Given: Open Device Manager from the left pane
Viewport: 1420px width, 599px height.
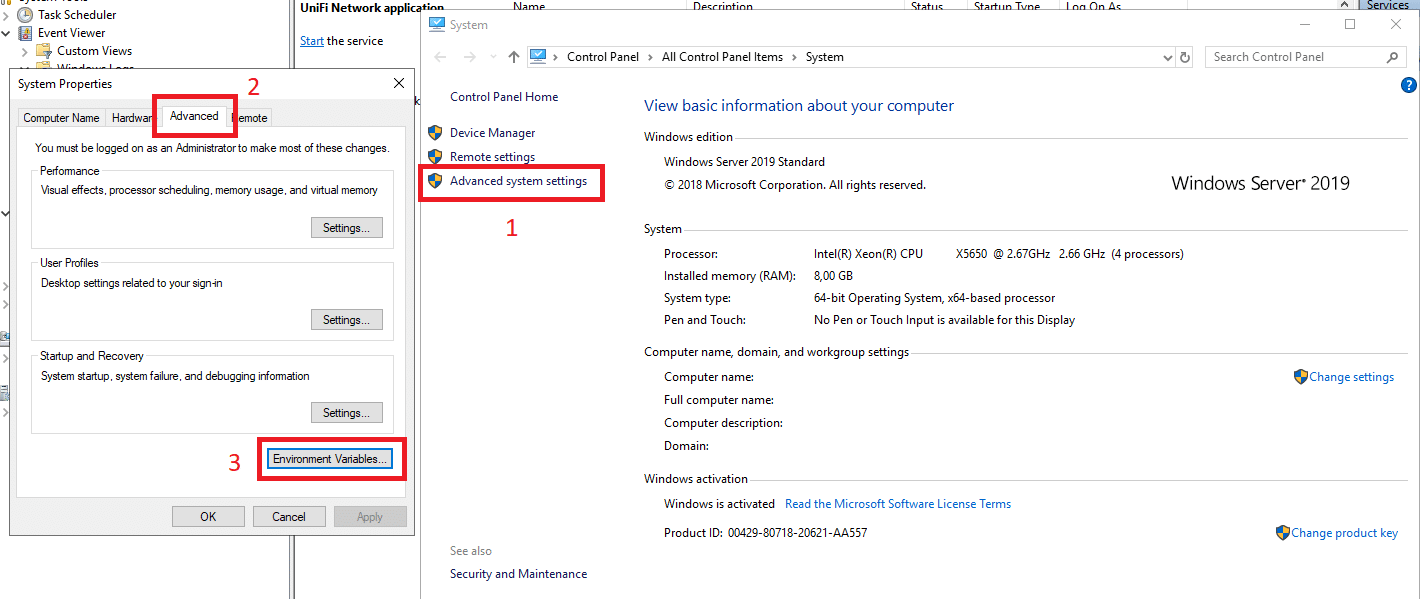Looking at the screenshot, I should tap(492, 133).
